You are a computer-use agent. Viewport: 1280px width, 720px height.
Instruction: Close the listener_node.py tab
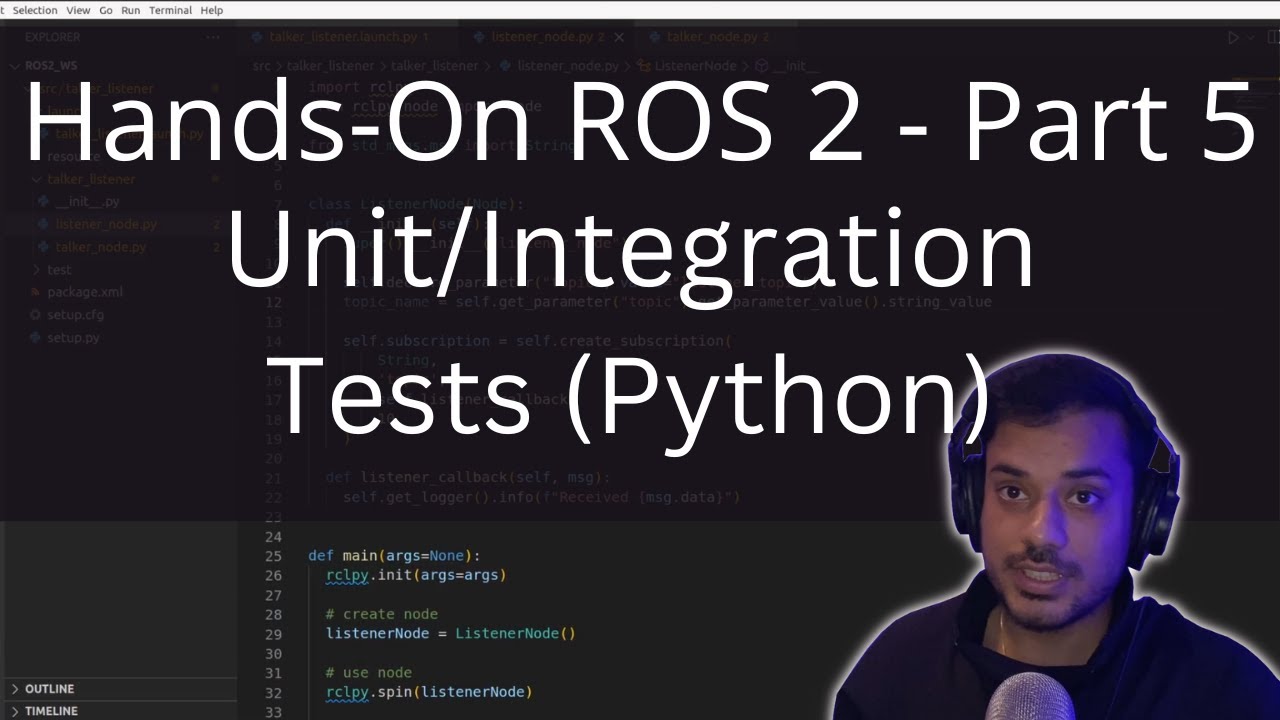coord(618,37)
